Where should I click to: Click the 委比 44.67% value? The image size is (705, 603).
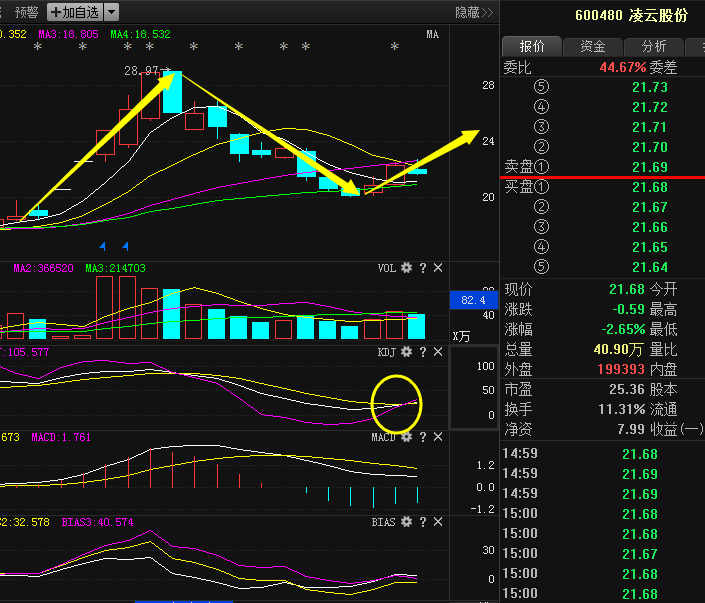[x=623, y=67]
